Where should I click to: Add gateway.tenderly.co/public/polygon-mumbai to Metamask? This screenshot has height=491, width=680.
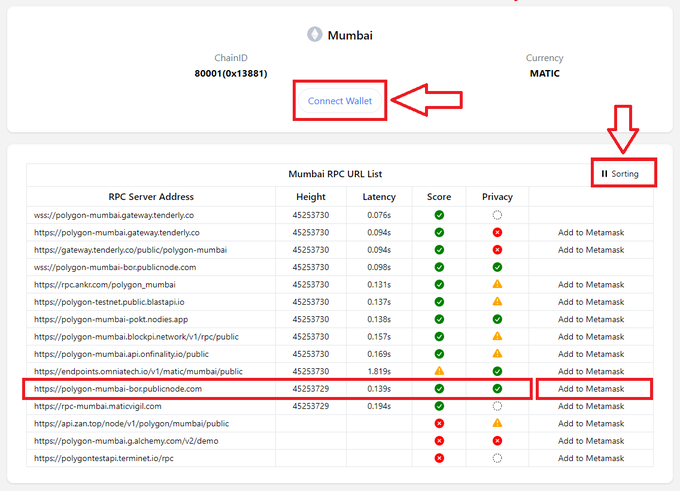(x=591, y=250)
